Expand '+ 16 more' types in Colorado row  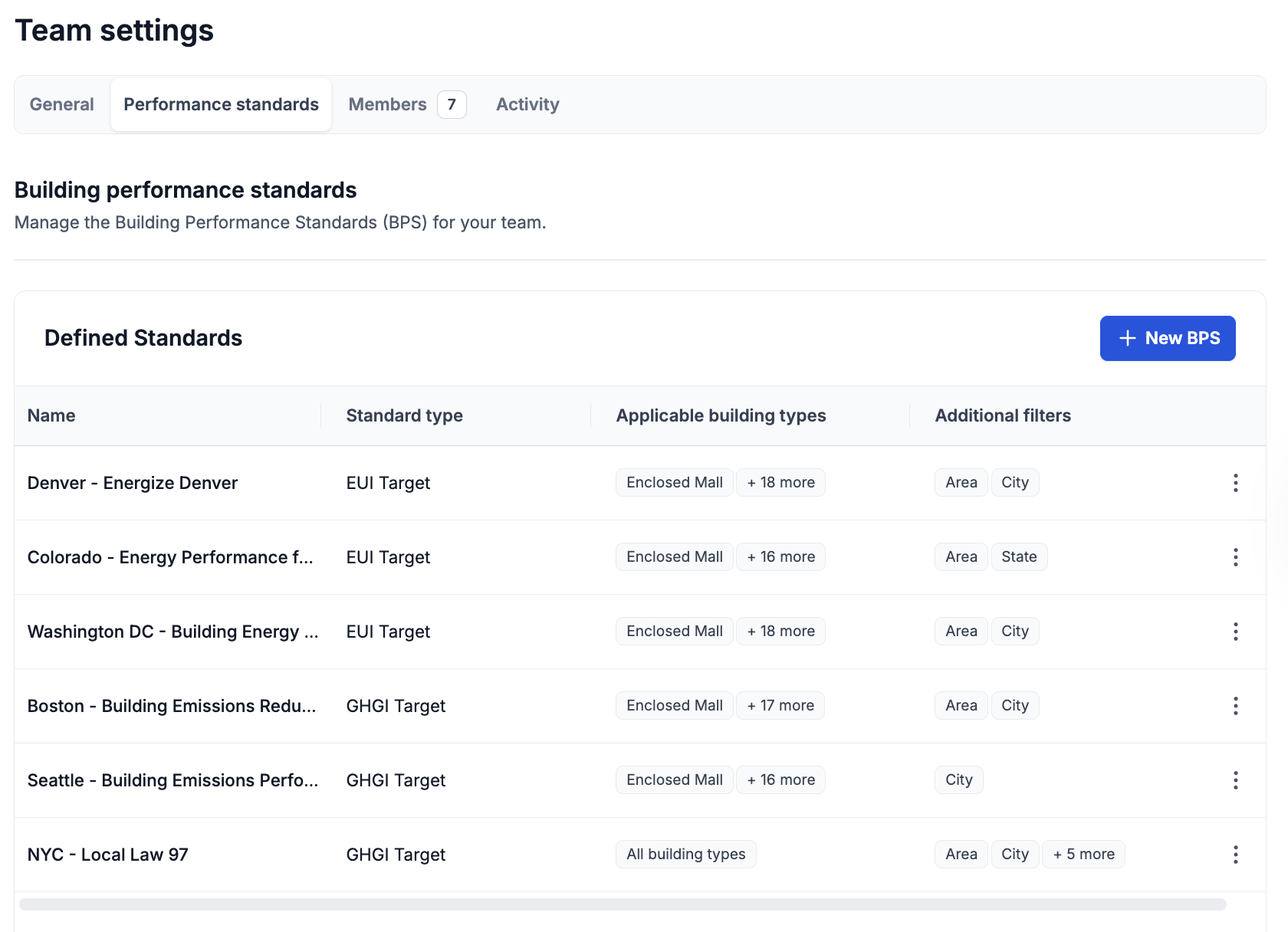(x=780, y=557)
